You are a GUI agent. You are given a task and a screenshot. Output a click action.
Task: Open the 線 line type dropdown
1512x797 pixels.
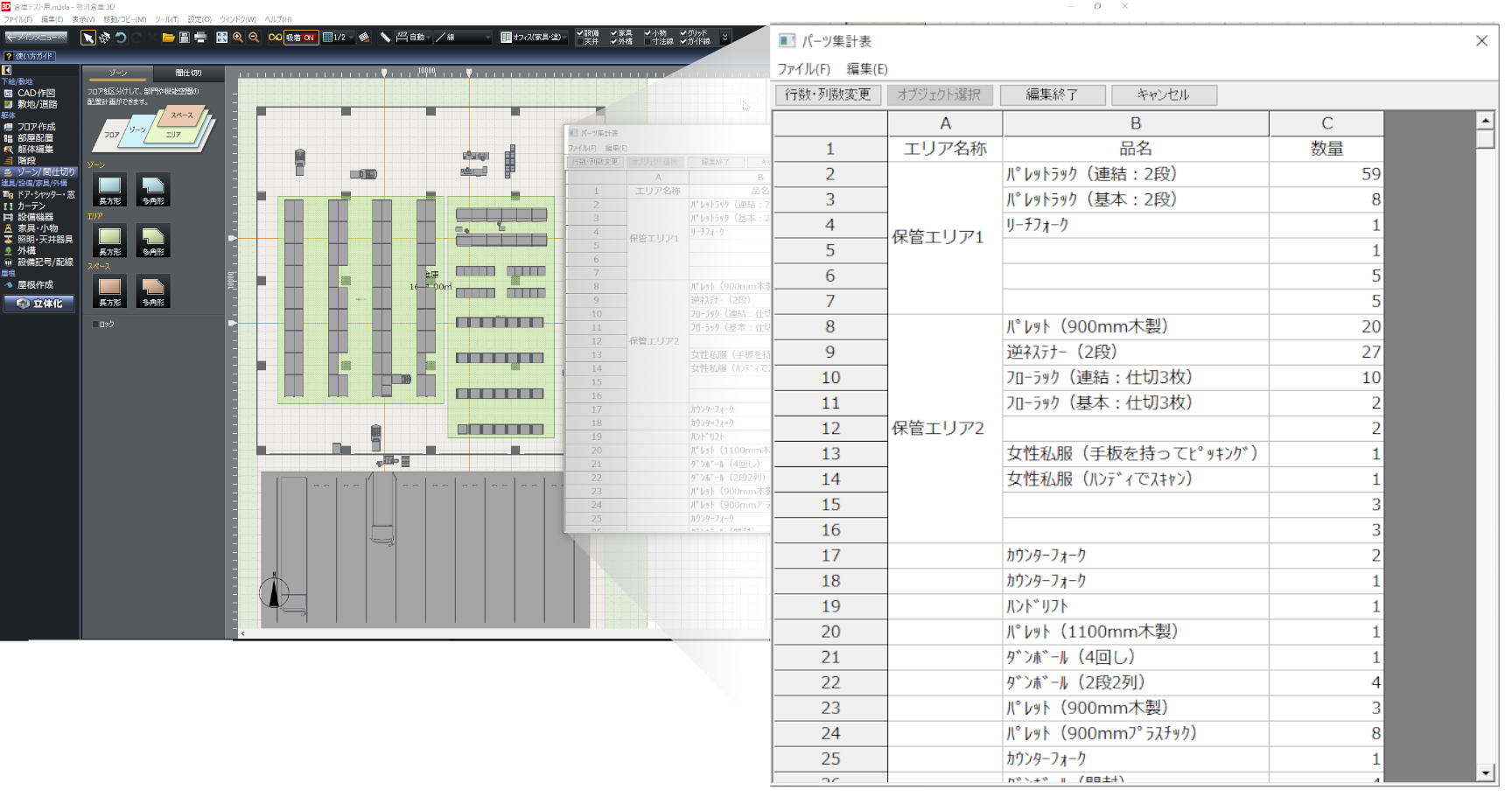pos(487,38)
